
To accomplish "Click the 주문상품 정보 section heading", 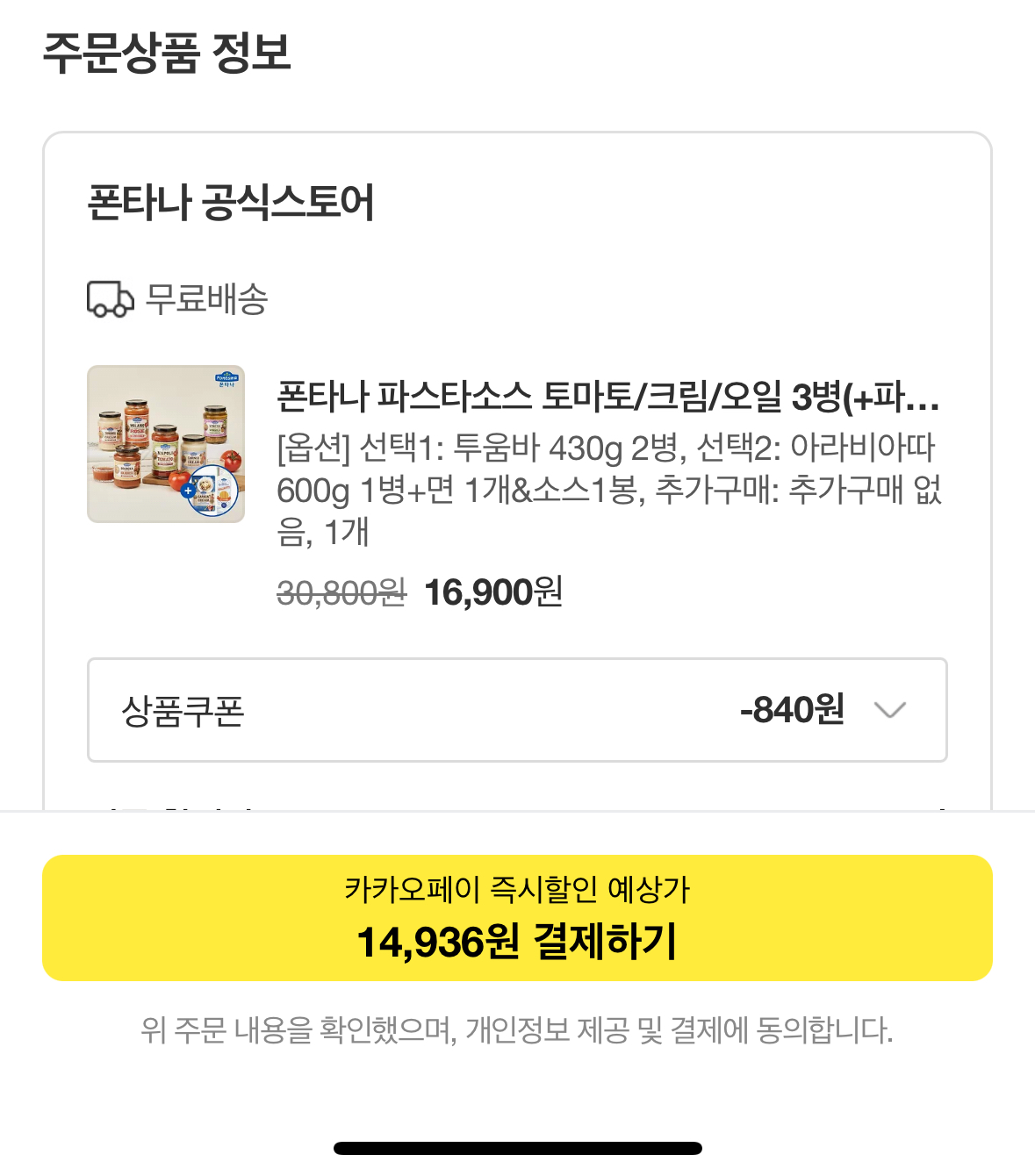I will click(167, 53).
